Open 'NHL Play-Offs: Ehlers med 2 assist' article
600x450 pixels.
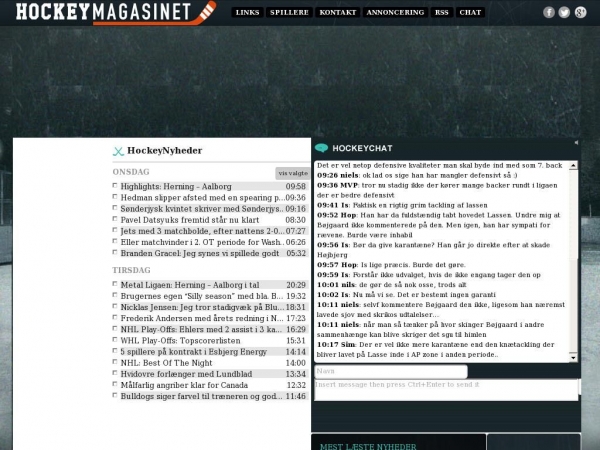click(x=202, y=329)
